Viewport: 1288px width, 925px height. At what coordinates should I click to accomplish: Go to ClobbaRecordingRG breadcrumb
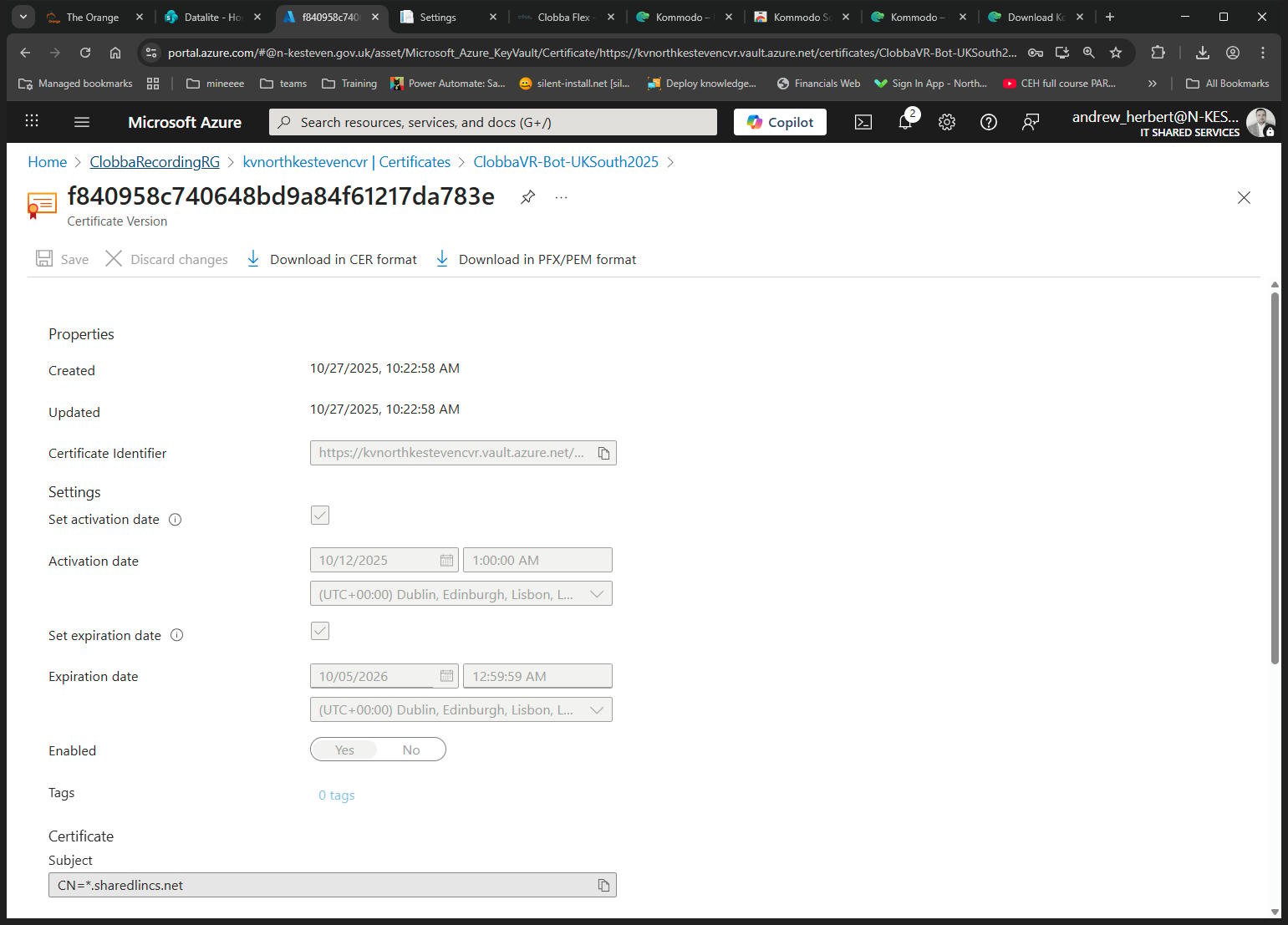[155, 162]
